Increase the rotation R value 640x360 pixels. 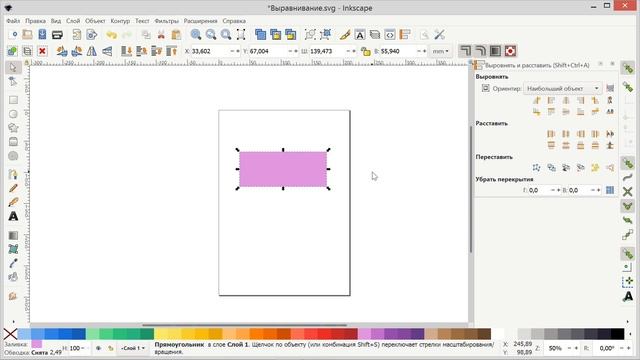(628, 348)
